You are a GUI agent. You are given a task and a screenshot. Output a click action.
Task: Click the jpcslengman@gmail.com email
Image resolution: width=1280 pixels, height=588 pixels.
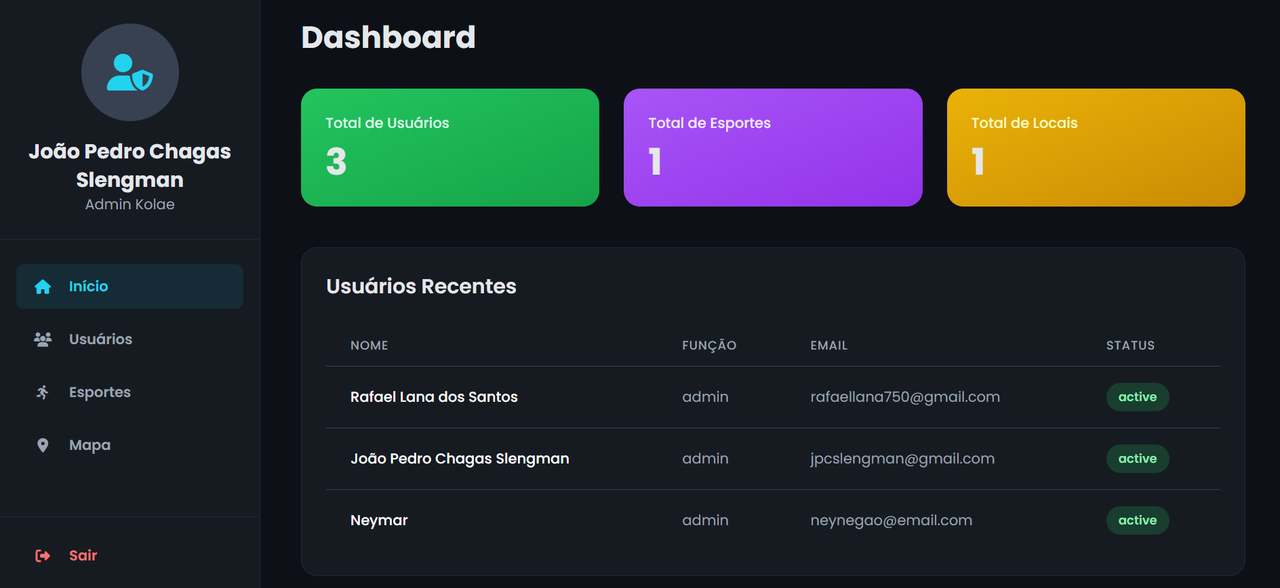[902, 459]
